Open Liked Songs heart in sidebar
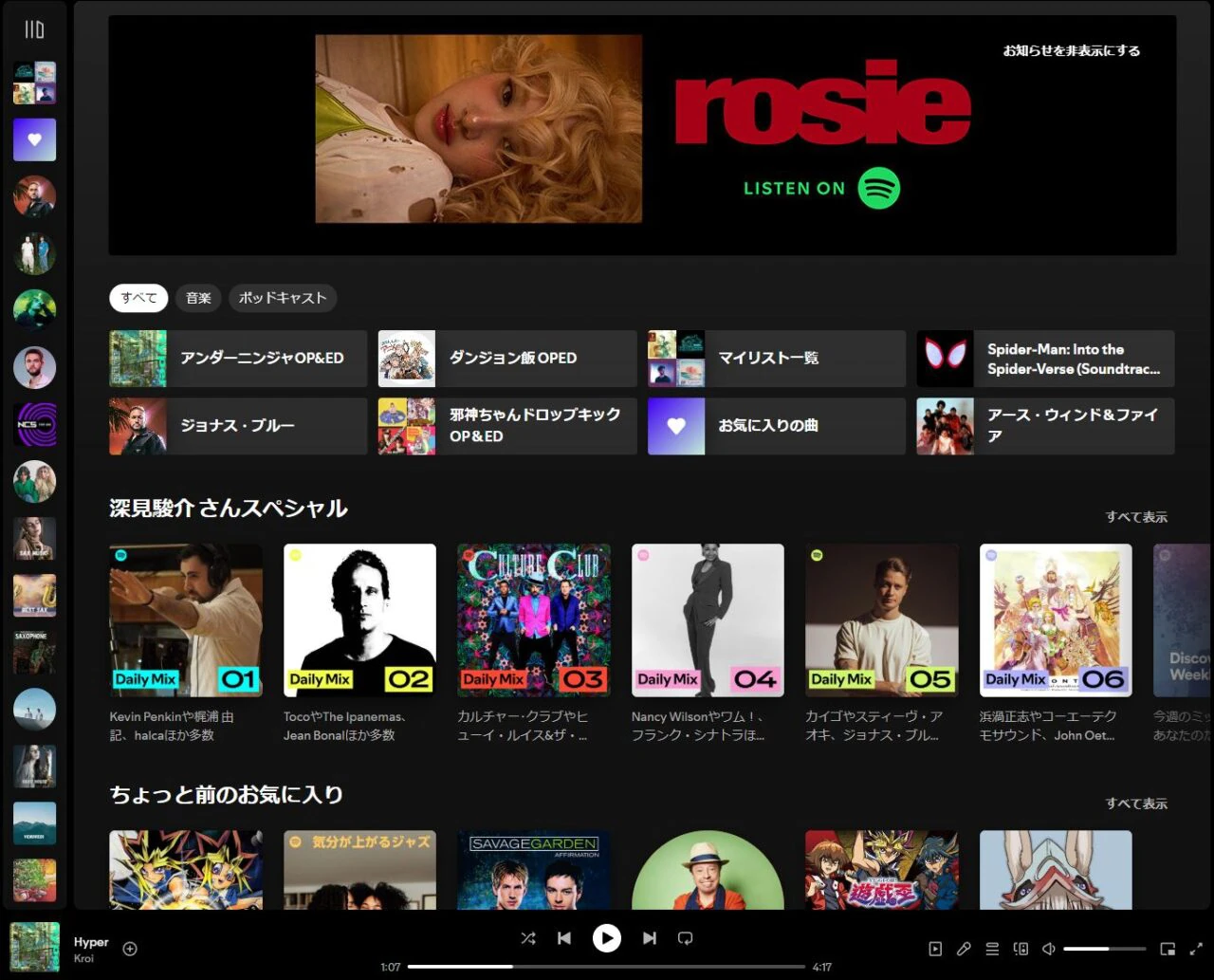This screenshot has height=980, width=1214. pos(34,139)
